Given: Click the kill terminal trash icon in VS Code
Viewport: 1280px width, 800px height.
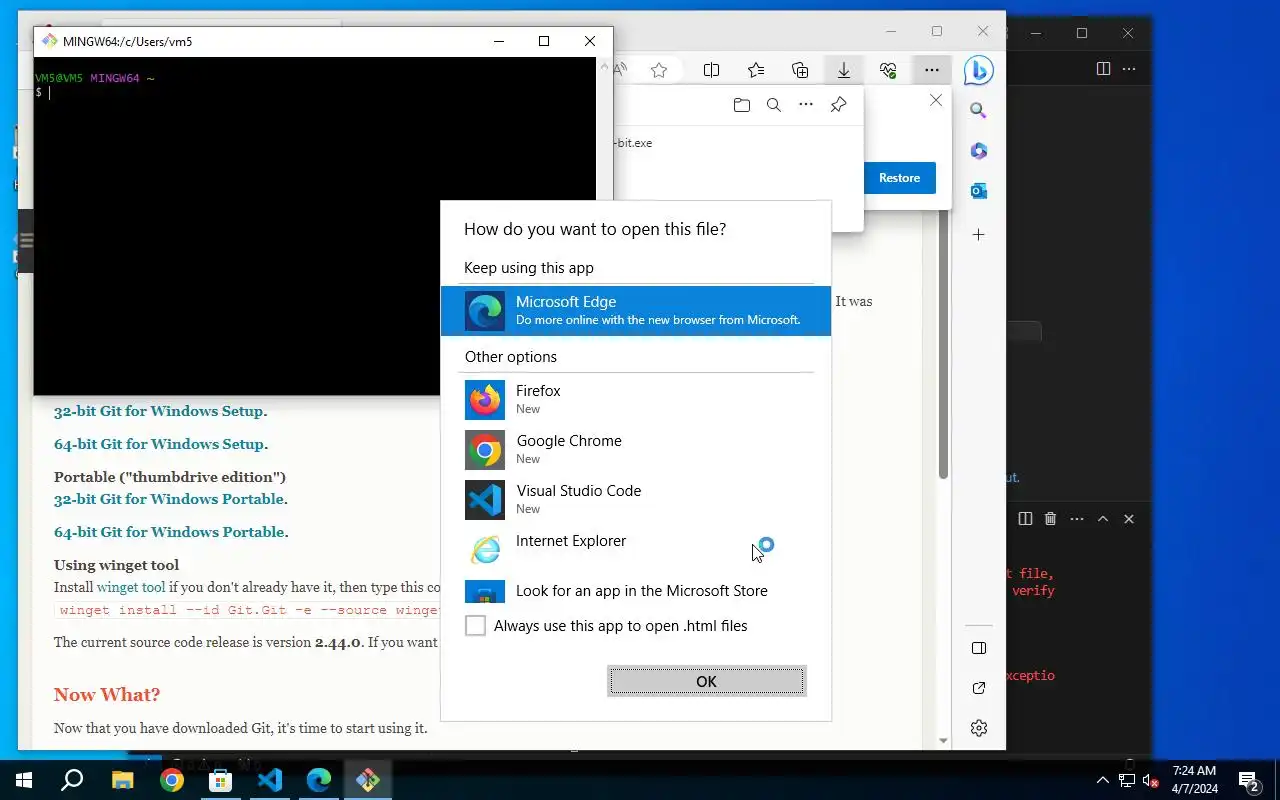Looking at the screenshot, I should [x=1050, y=519].
